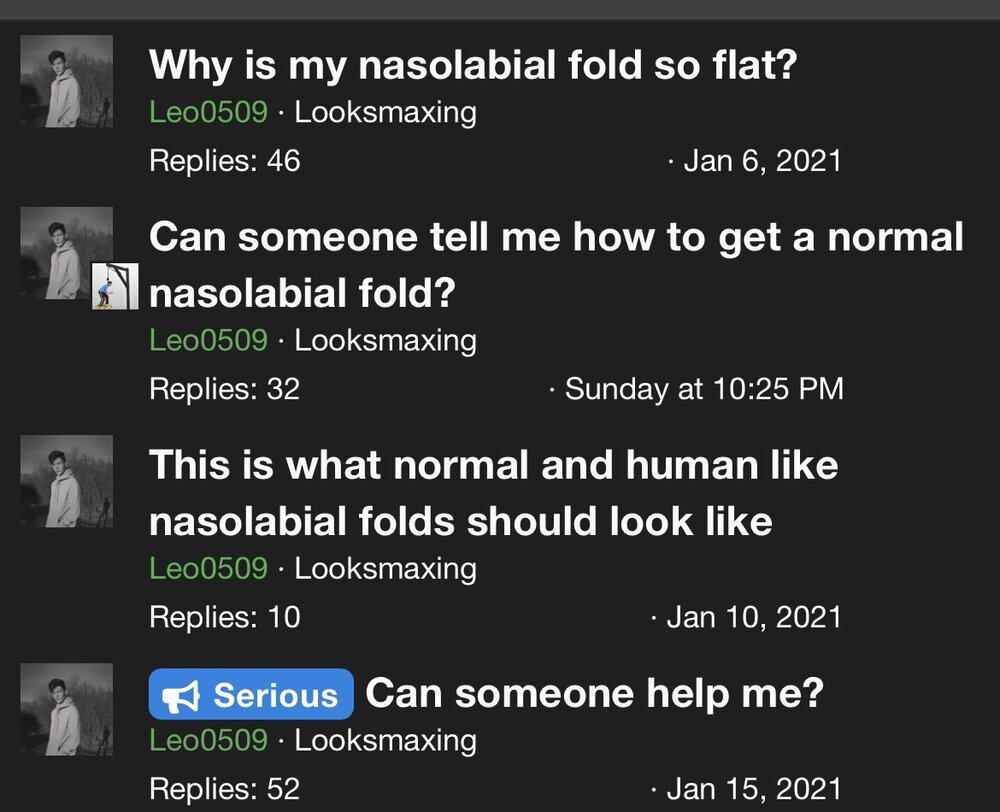Open avatar beside 'how to get a normal' thread
The width and height of the screenshot is (1000, 812).
tap(66, 253)
